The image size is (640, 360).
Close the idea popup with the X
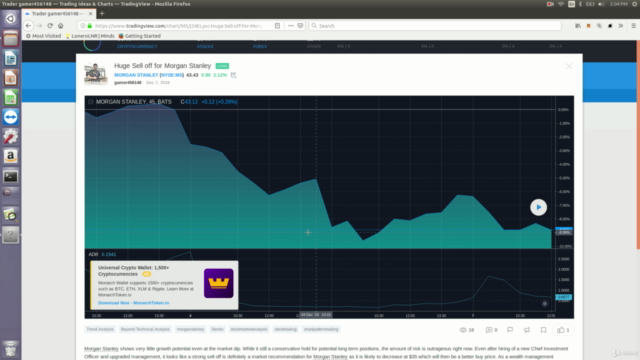[569, 66]
